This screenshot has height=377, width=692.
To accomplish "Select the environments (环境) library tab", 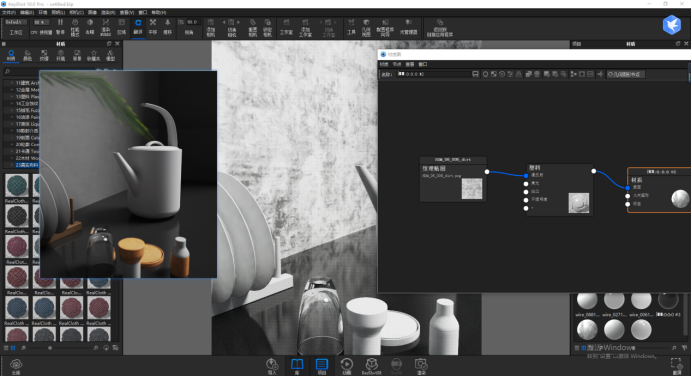I will tap(60, 55).
